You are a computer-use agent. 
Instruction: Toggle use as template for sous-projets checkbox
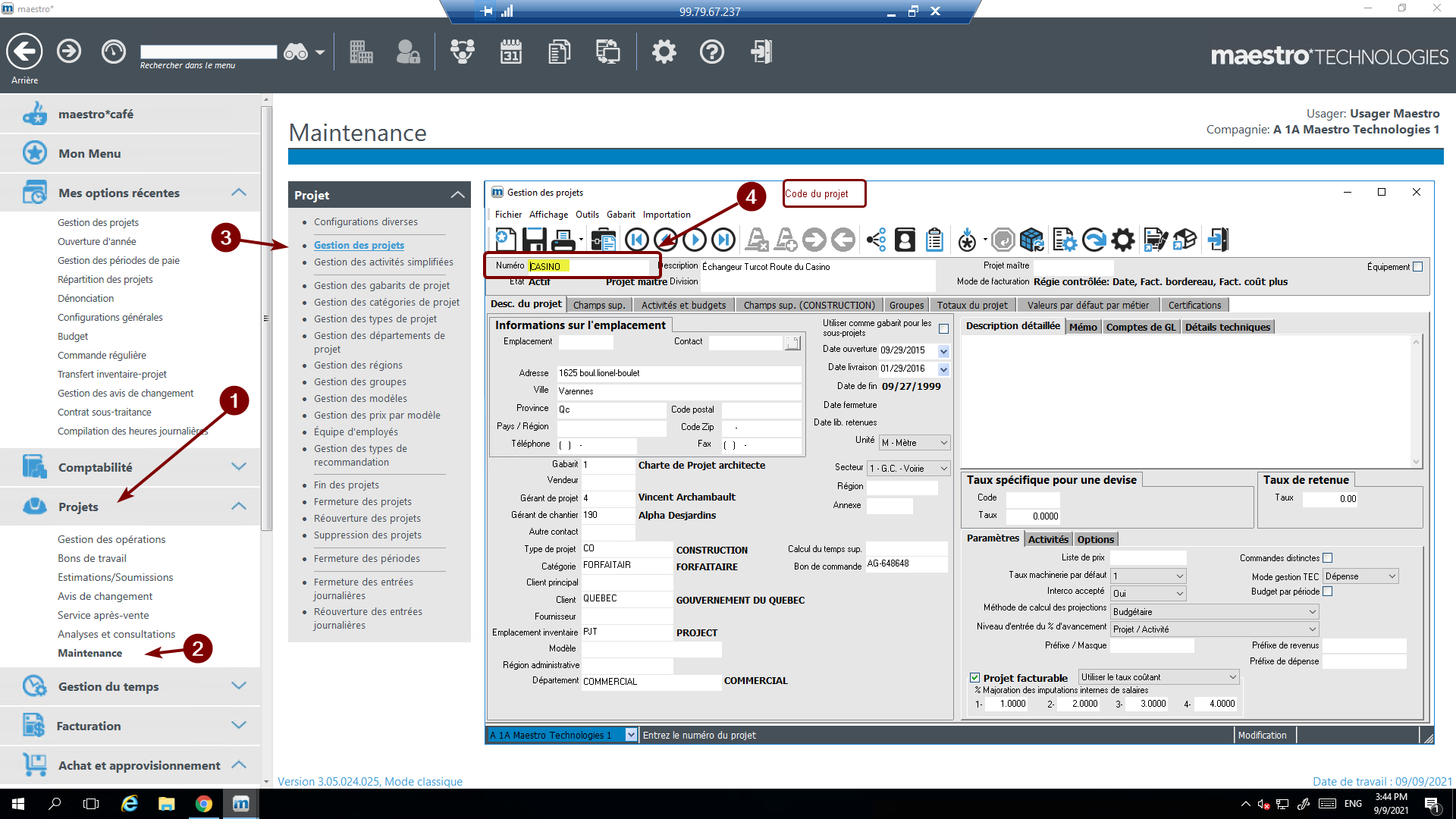(x=943, y=329)
